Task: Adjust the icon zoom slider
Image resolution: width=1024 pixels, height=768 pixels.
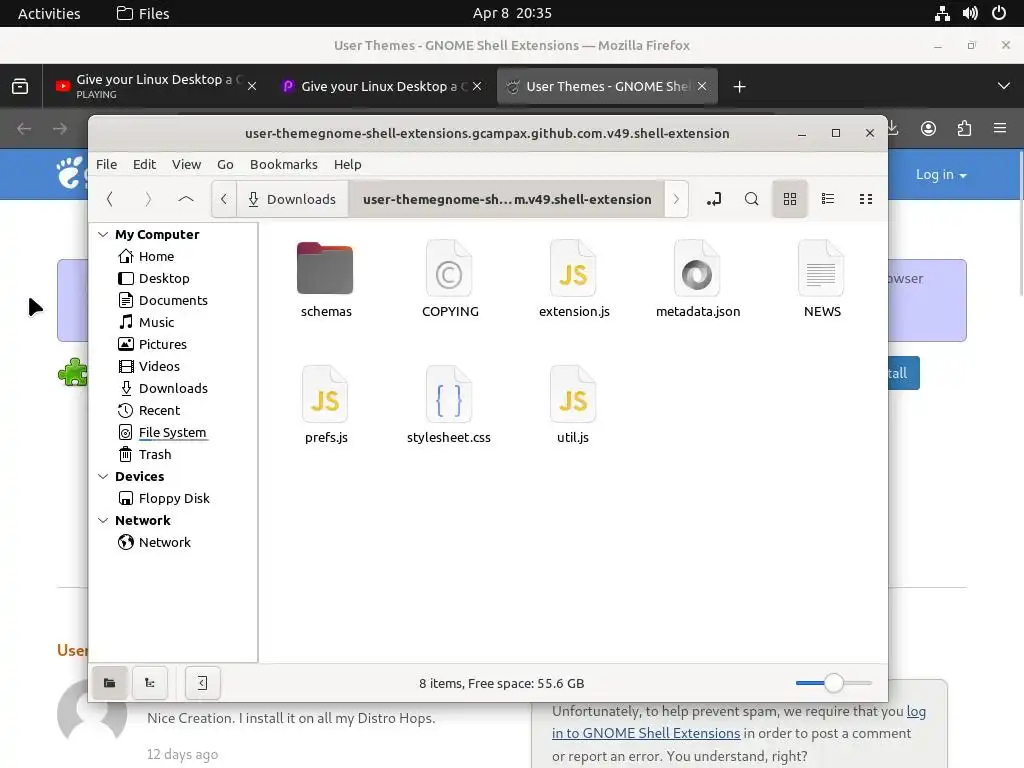Action: 833,683
